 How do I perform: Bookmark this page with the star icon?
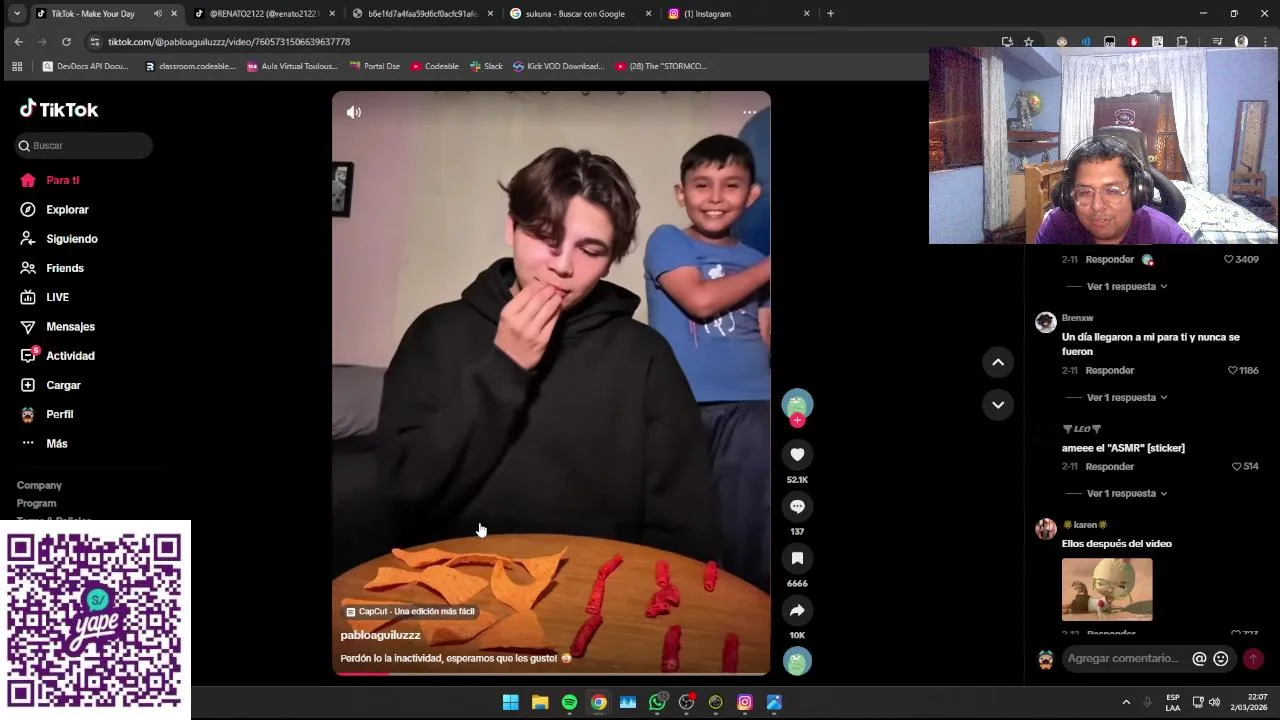[x=1028, y=42]
